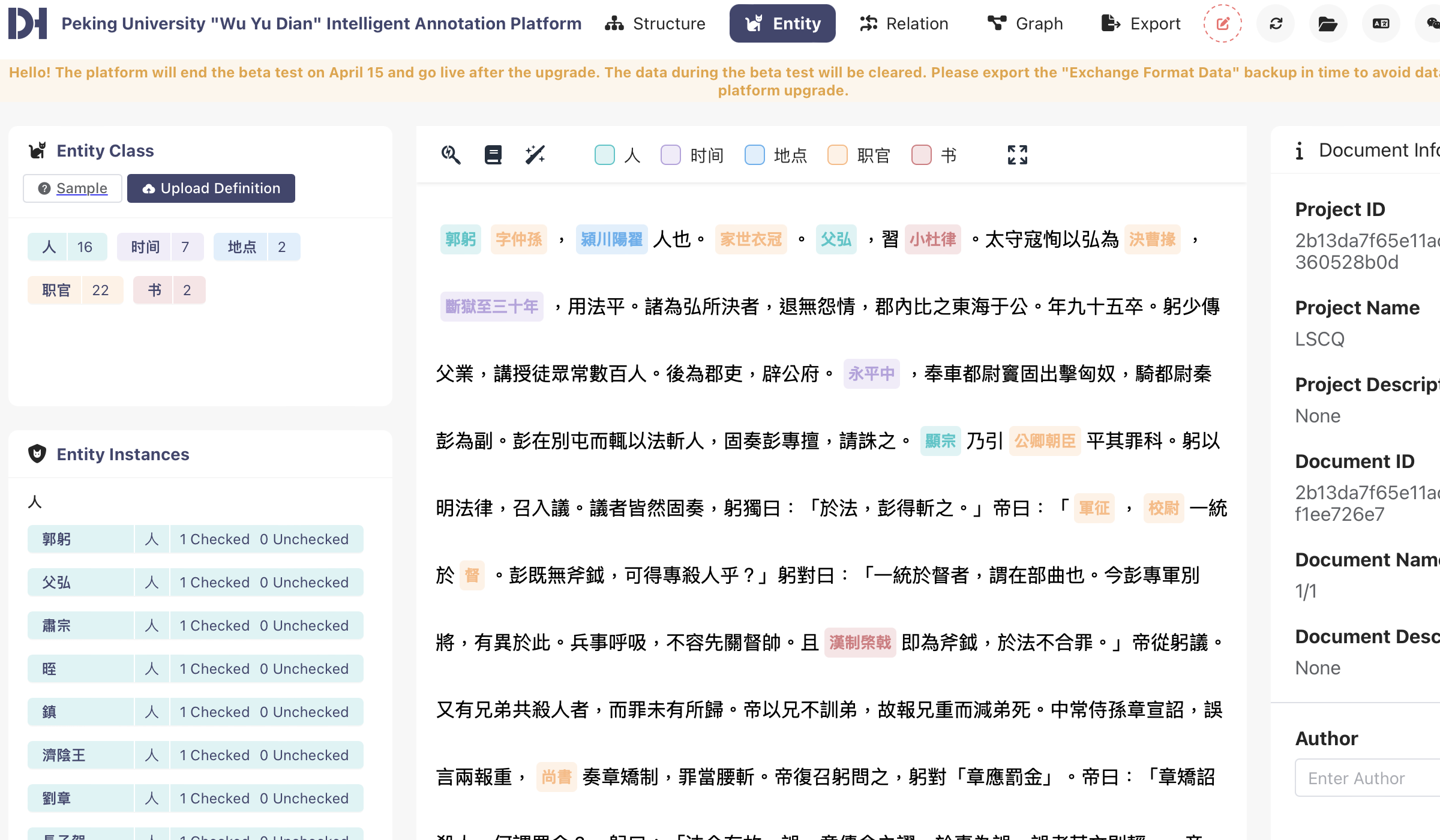Click the book dictionary icon

[493, 155]
